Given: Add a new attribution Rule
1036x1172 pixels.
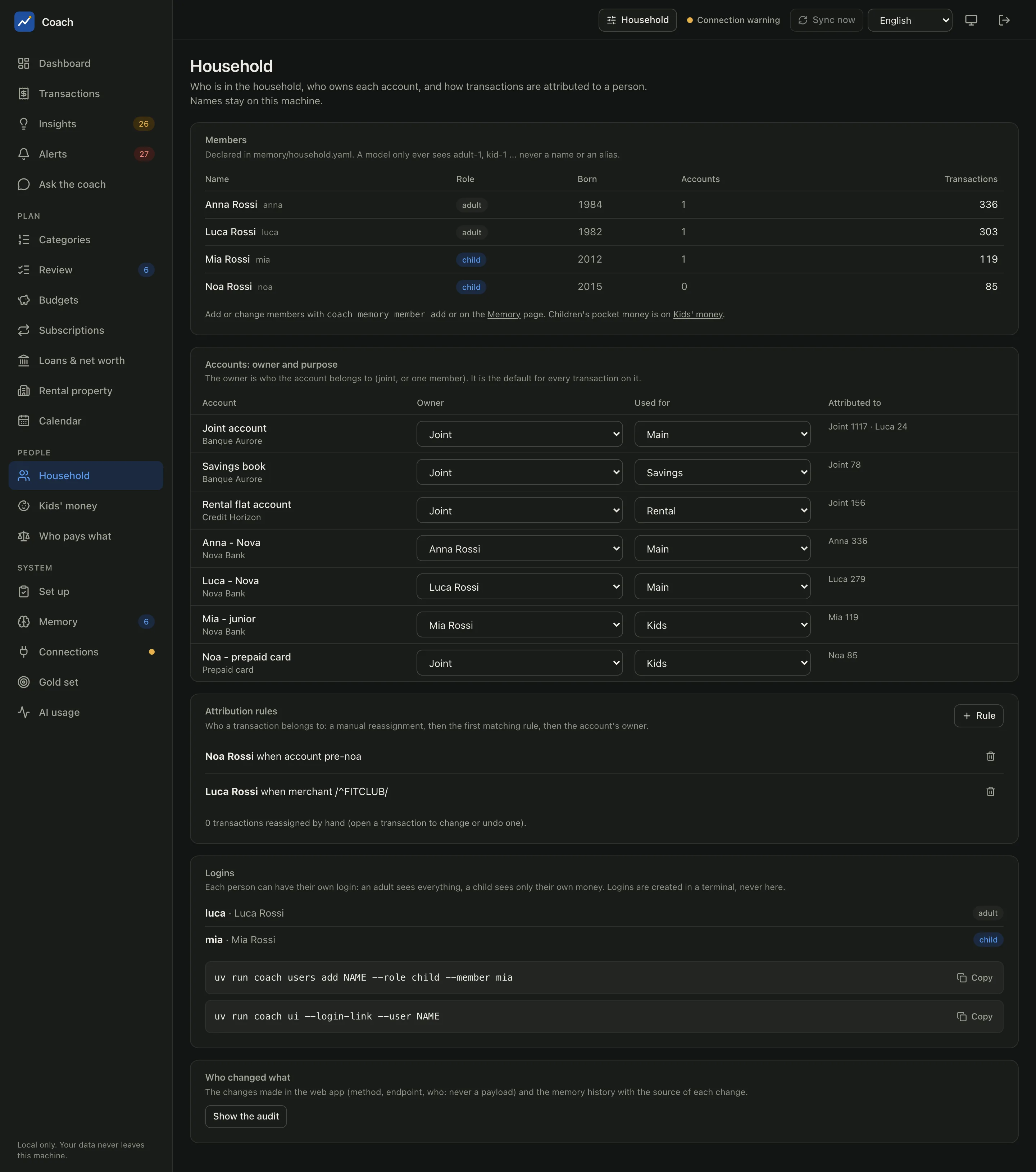Looking at the screenshot, I should pyautogui.click(x=978, y=716).
